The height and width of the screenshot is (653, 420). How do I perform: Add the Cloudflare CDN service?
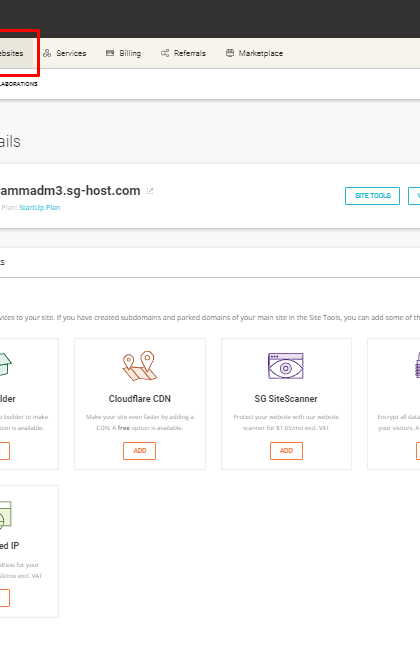pyautogui.click(x=139, y=451)
